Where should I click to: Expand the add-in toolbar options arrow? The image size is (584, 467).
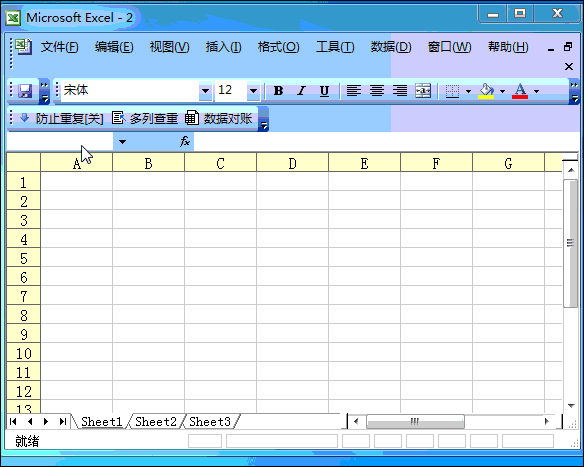pos(263,118)
